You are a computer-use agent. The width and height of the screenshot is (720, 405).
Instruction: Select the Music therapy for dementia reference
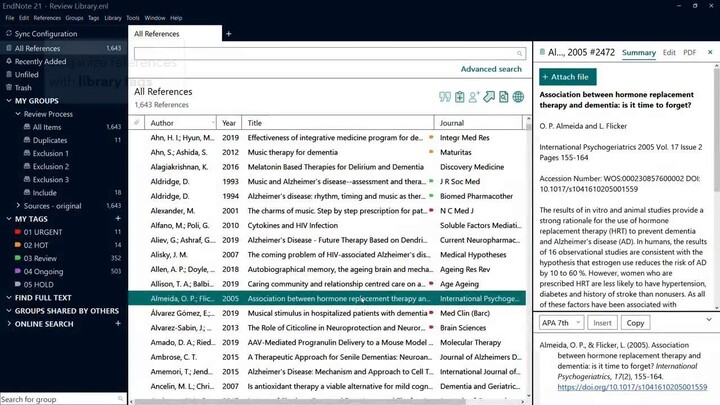coord(327,152)
